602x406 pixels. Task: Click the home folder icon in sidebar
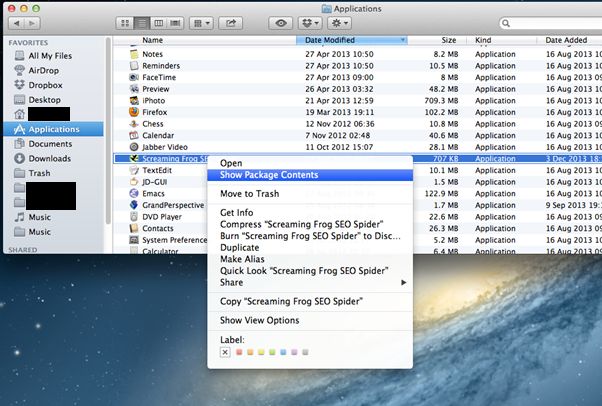[x=20, y=114]
